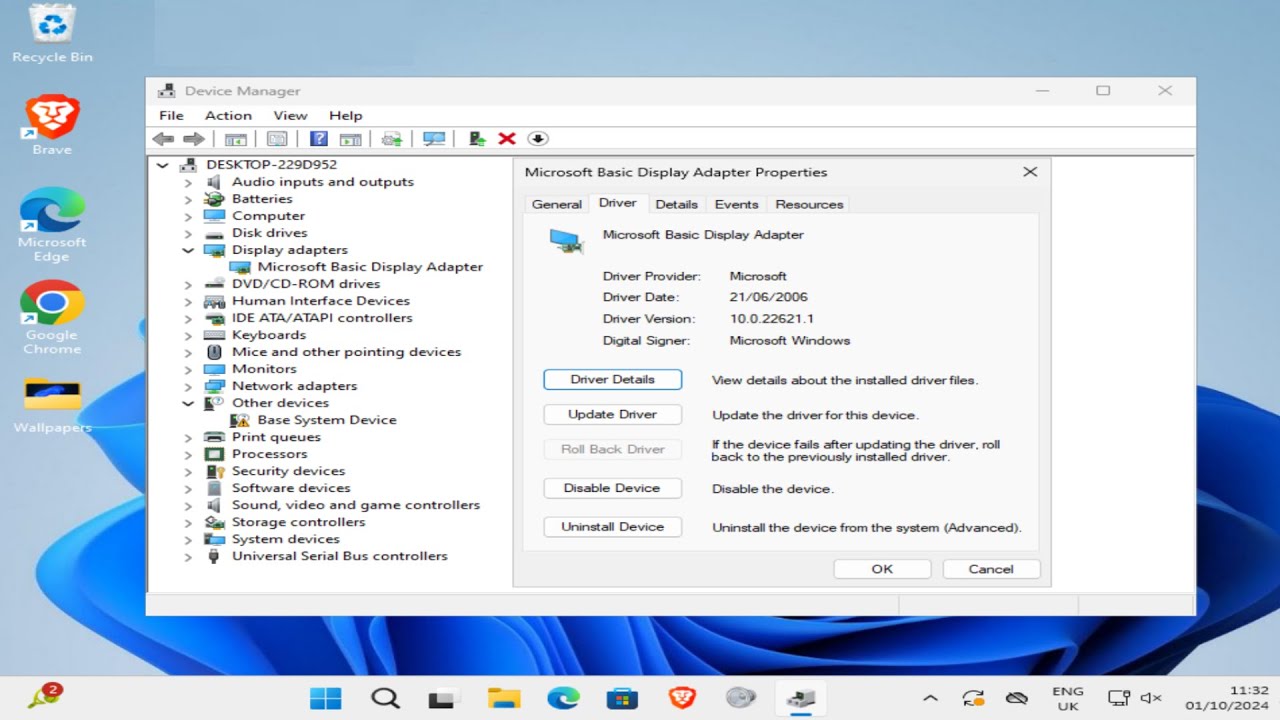Open Microsoft Store from the taskbar
The width and height of the screenshot is (1280, 720).
[622, 698]
